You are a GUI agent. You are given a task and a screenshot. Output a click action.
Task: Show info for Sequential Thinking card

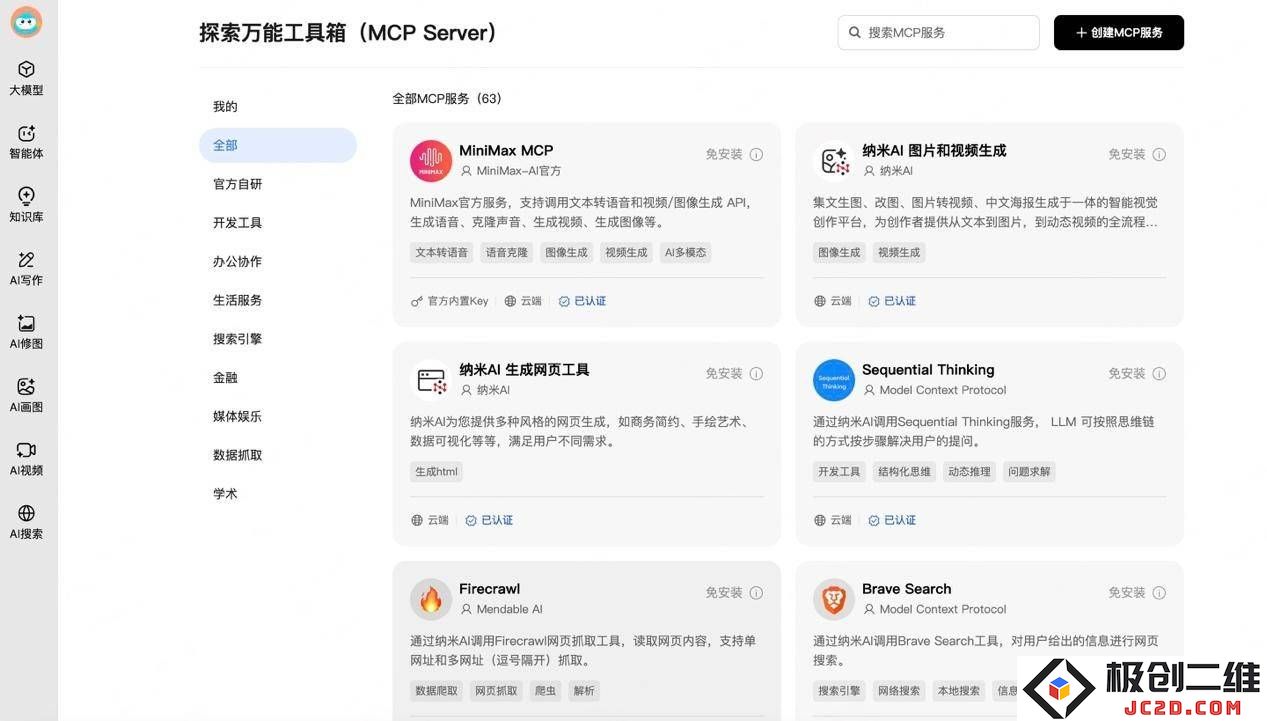pyautogui.click(x=1159, y=373)
